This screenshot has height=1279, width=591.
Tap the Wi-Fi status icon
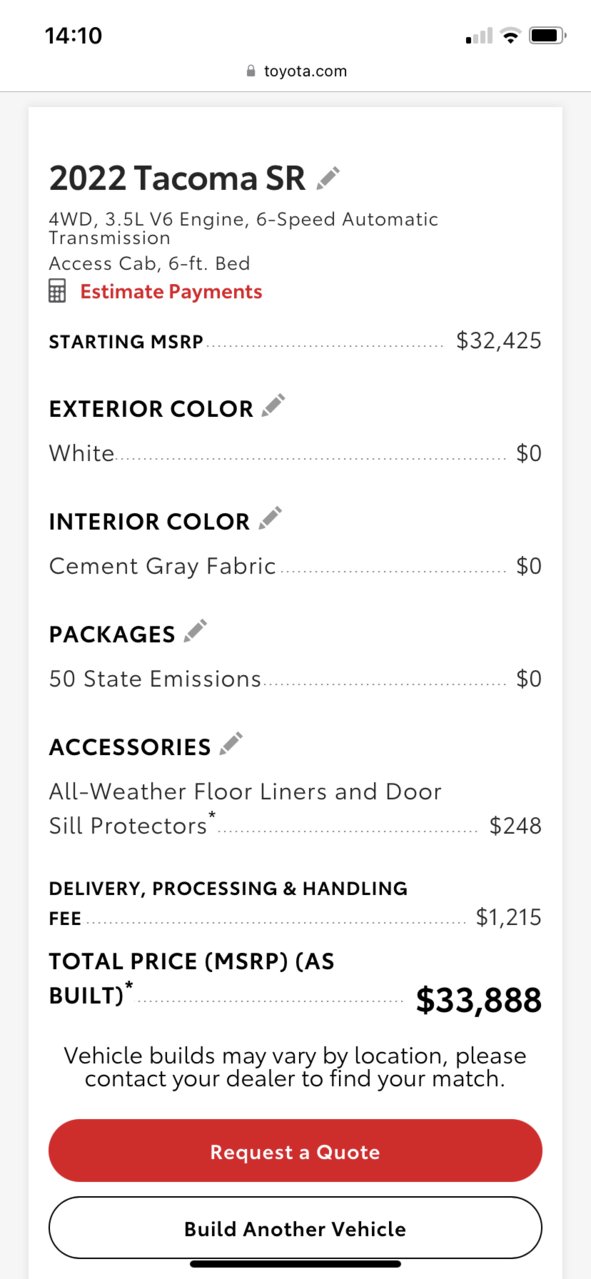point(511,36)
